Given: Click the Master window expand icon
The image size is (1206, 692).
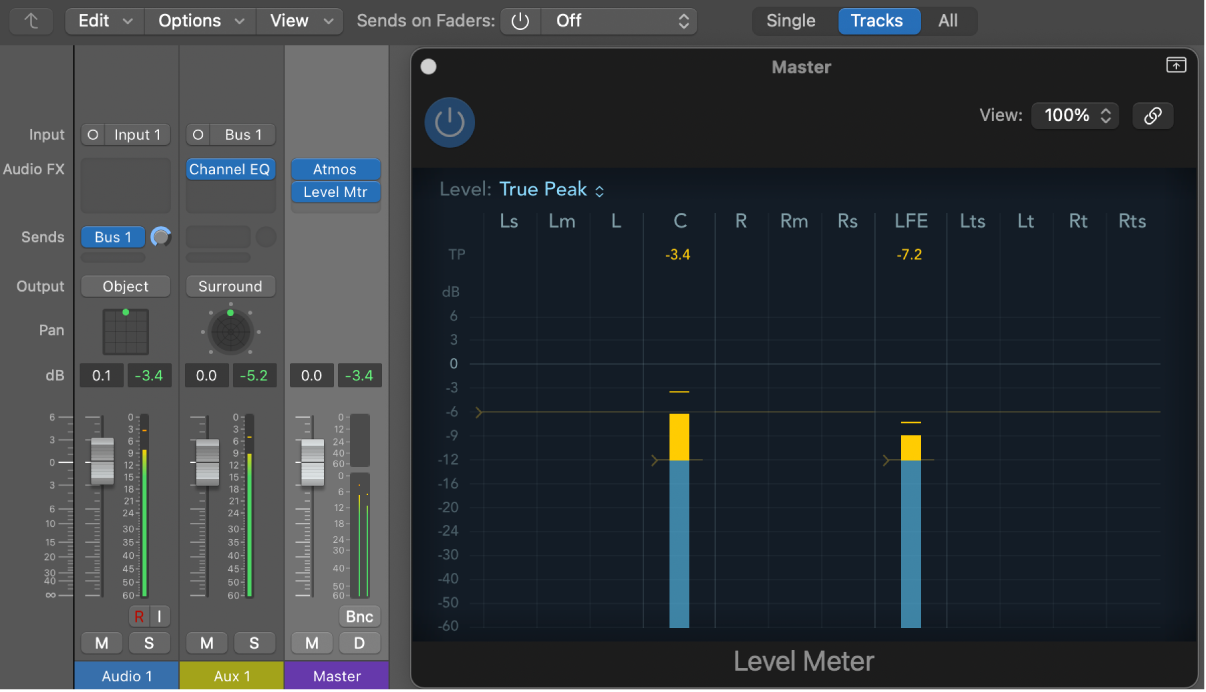Looking at the screenshot, I should 1177,65.
